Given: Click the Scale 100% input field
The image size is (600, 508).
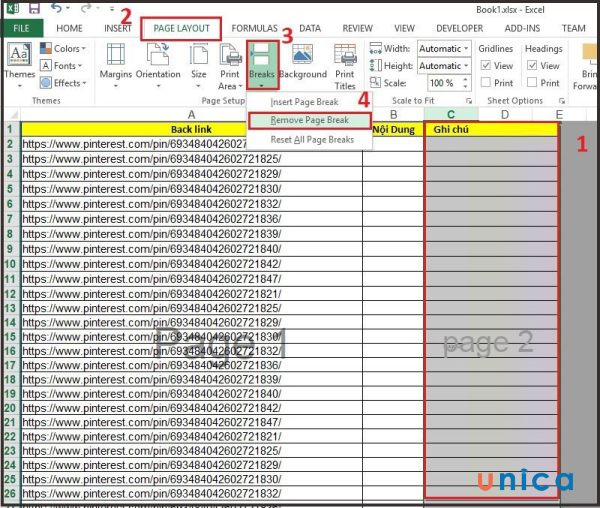Looking at the screenshot, I should pos(444,83).
